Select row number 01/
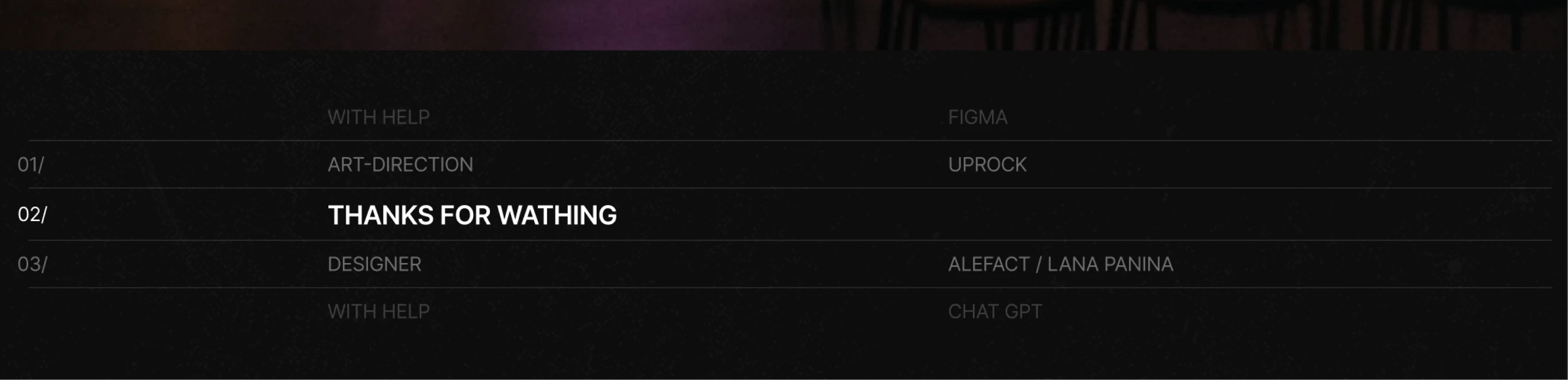1568x380 pixels. [x=30, y=164]
